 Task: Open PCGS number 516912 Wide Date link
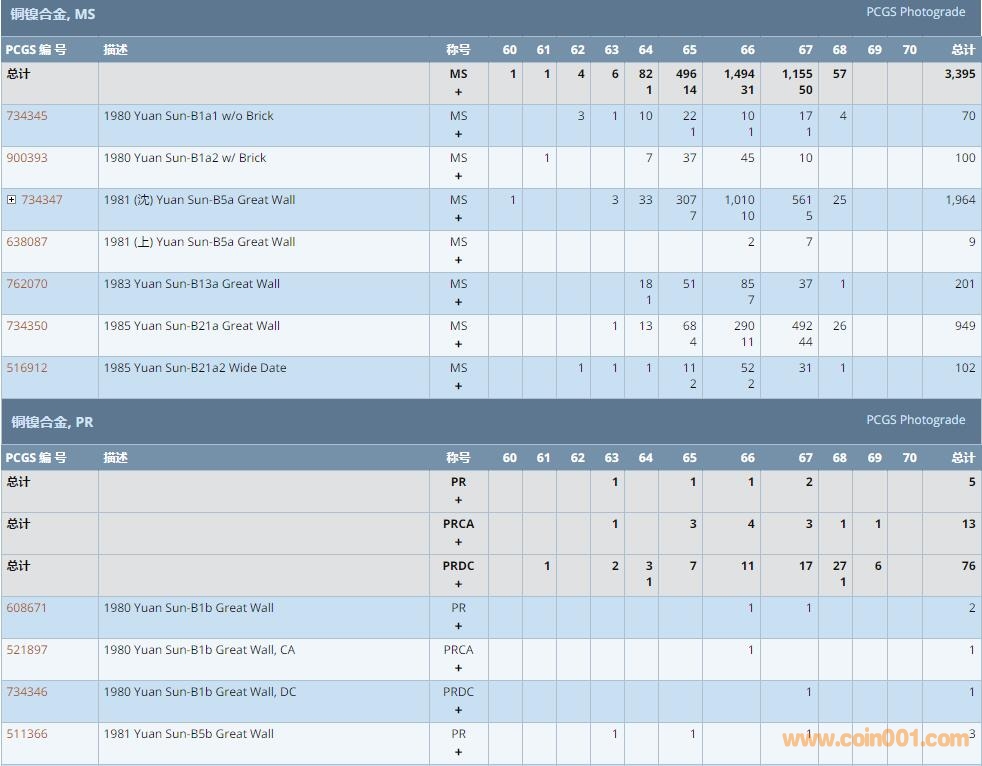click(27, 368)
